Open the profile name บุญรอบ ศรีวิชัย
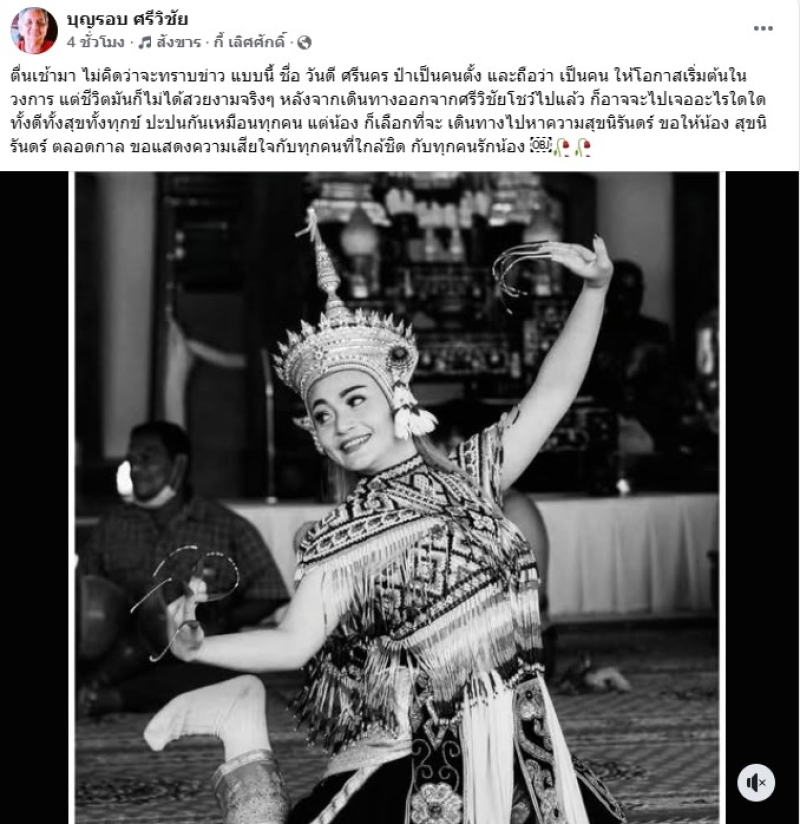This screenshot has width=800, height=824. [127, 19]
